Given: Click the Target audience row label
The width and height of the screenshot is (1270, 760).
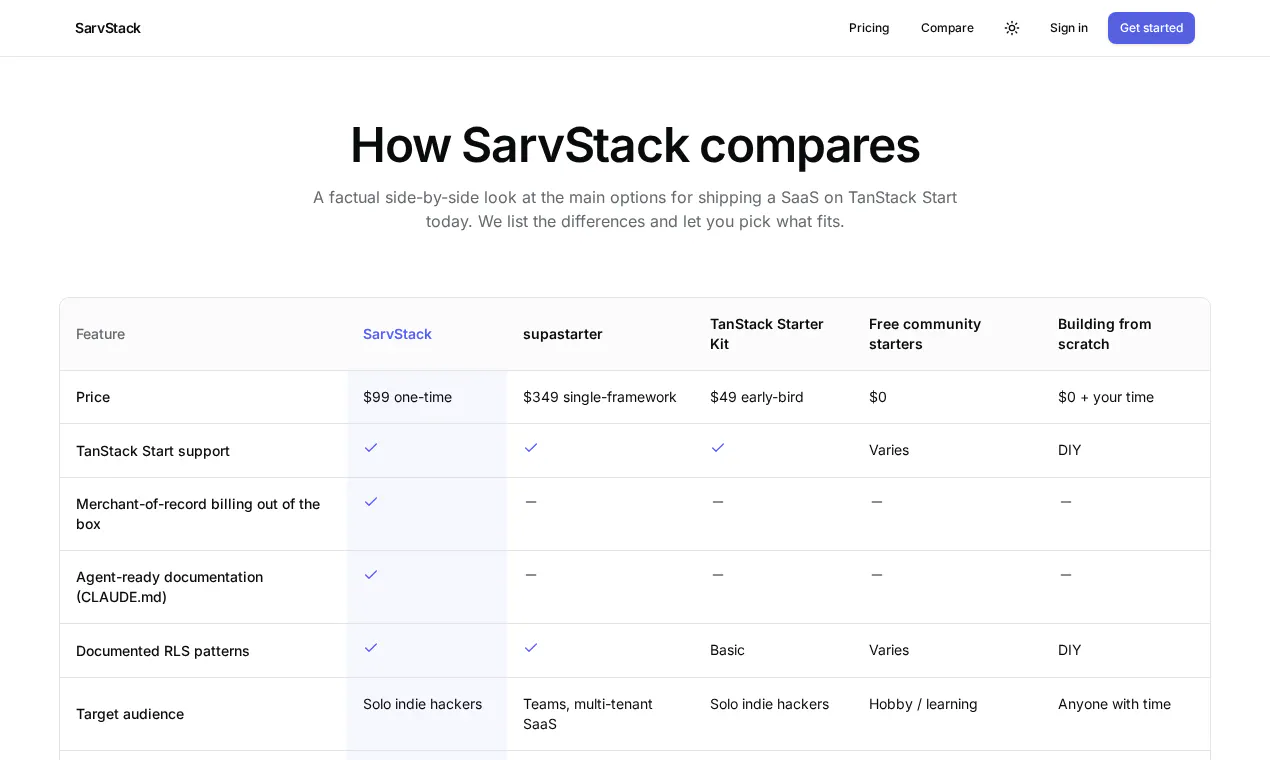Looking at the screenshot, I should pyautogui.click(x=130, y=714).
